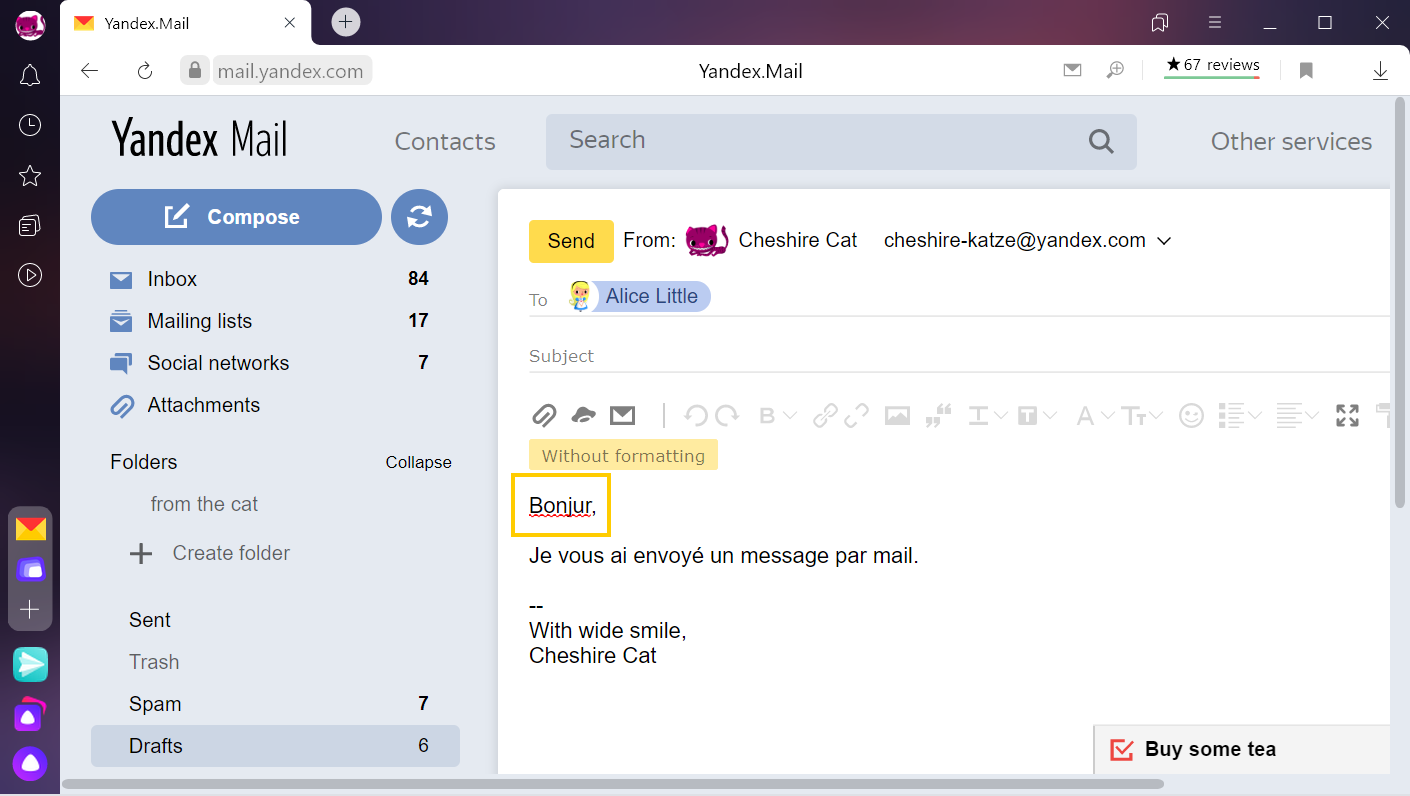Refresh the mail list
The height and width of the screenshot is (796, 1410).
(419, 217)
